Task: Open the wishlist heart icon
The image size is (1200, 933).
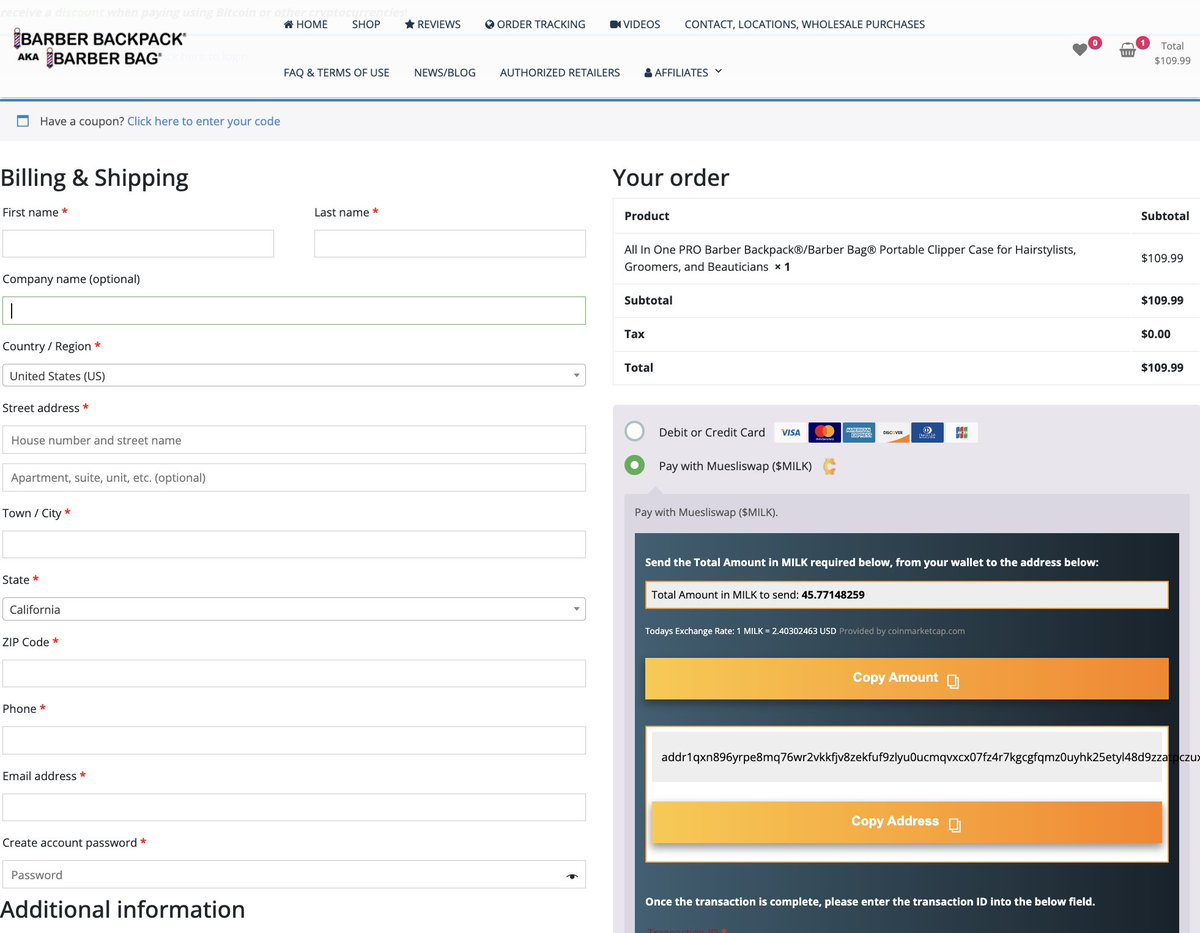Action: [x=1079, y=50]
